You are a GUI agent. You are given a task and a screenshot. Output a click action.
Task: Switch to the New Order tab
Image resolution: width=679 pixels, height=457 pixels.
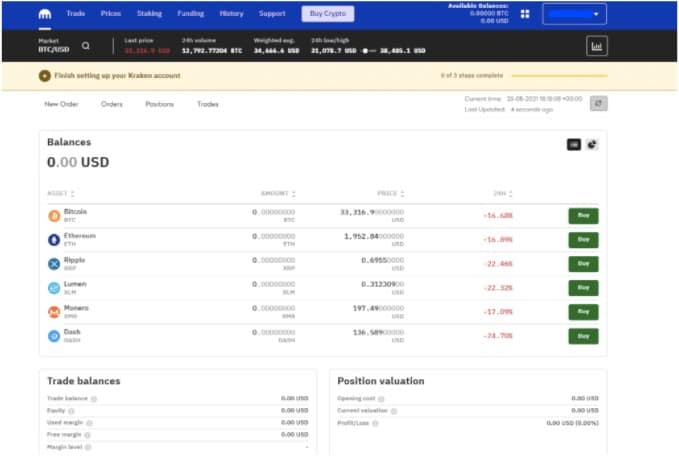[61, 104]
